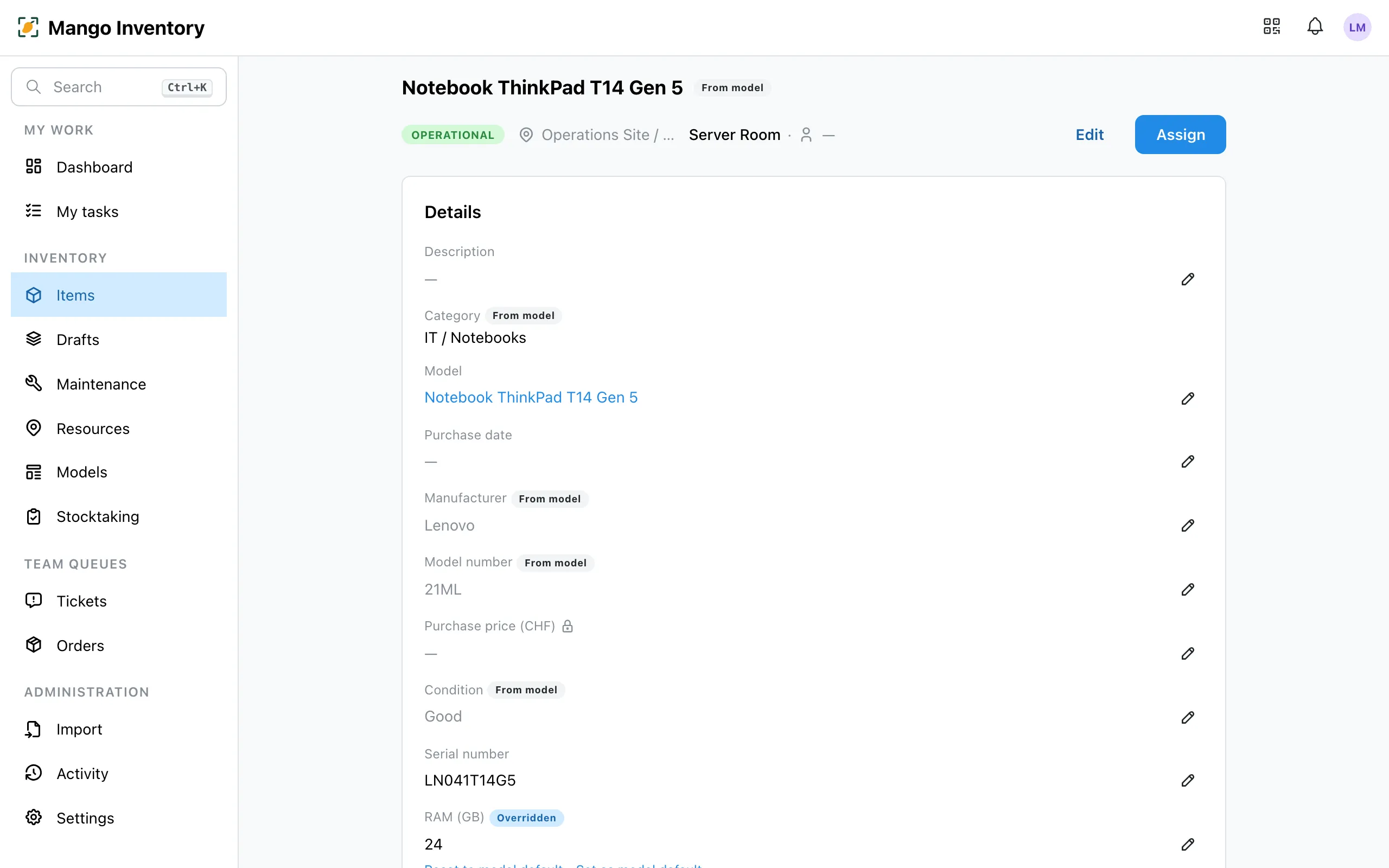Screen dimensions: 1389x868
Task: Click the OPERATIONAL status badge
Action: point(453,135)
